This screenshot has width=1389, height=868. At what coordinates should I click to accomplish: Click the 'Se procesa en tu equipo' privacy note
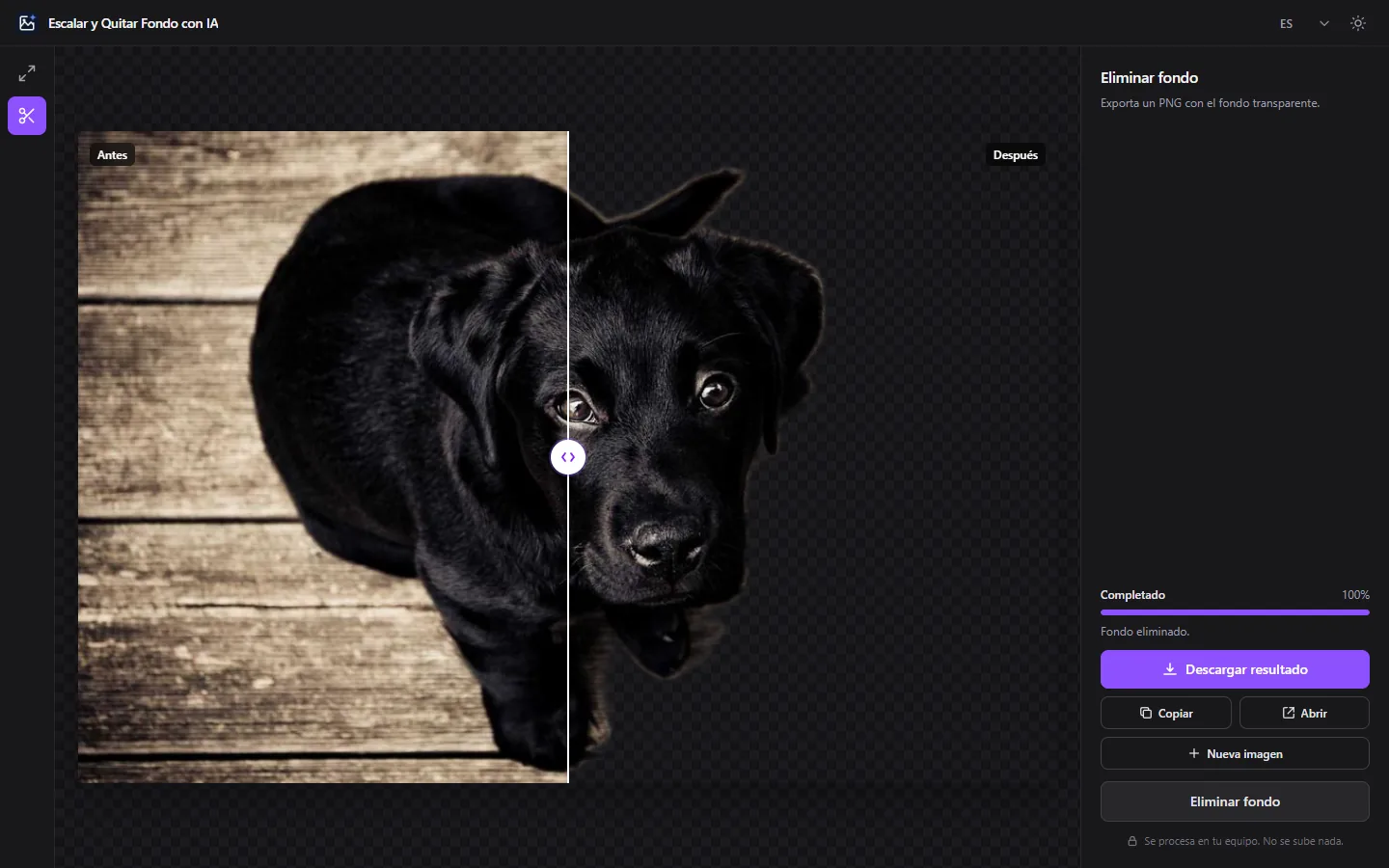pyautogui.click(x=1243, y=841)
